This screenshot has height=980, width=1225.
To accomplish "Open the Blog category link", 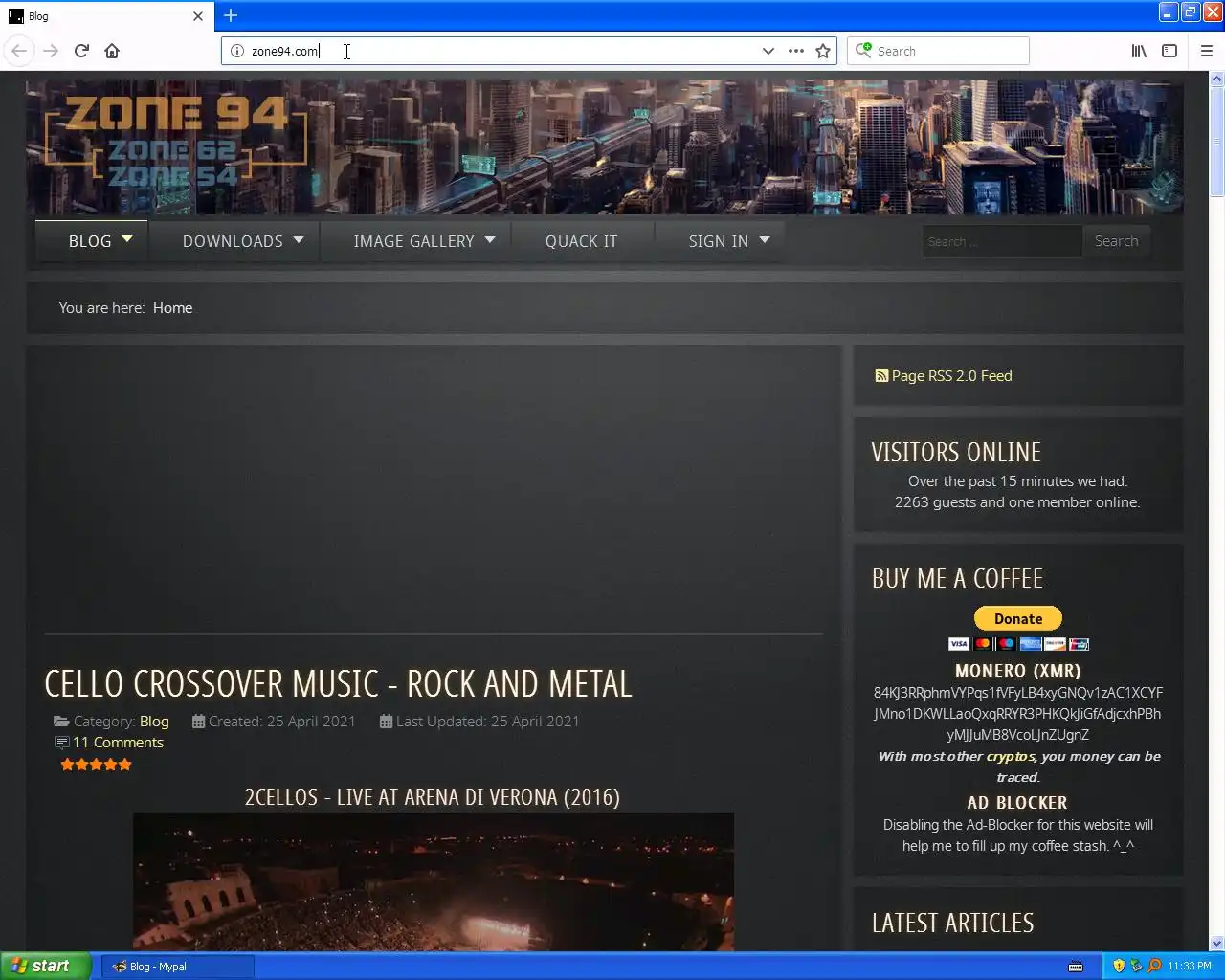I will pyautogui.click(x=154, y=722).
